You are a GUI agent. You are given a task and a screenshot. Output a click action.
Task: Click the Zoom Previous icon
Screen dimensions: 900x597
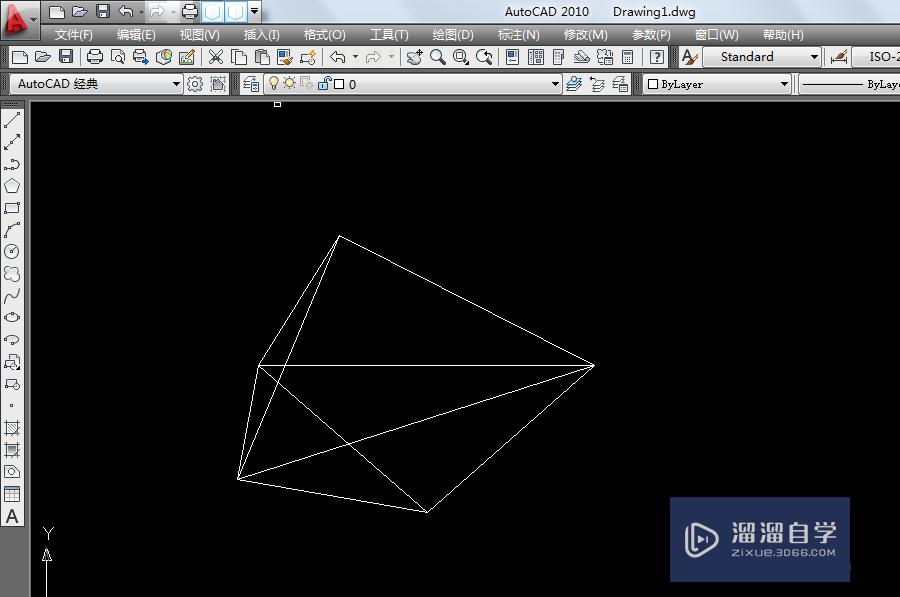[484, 57]
